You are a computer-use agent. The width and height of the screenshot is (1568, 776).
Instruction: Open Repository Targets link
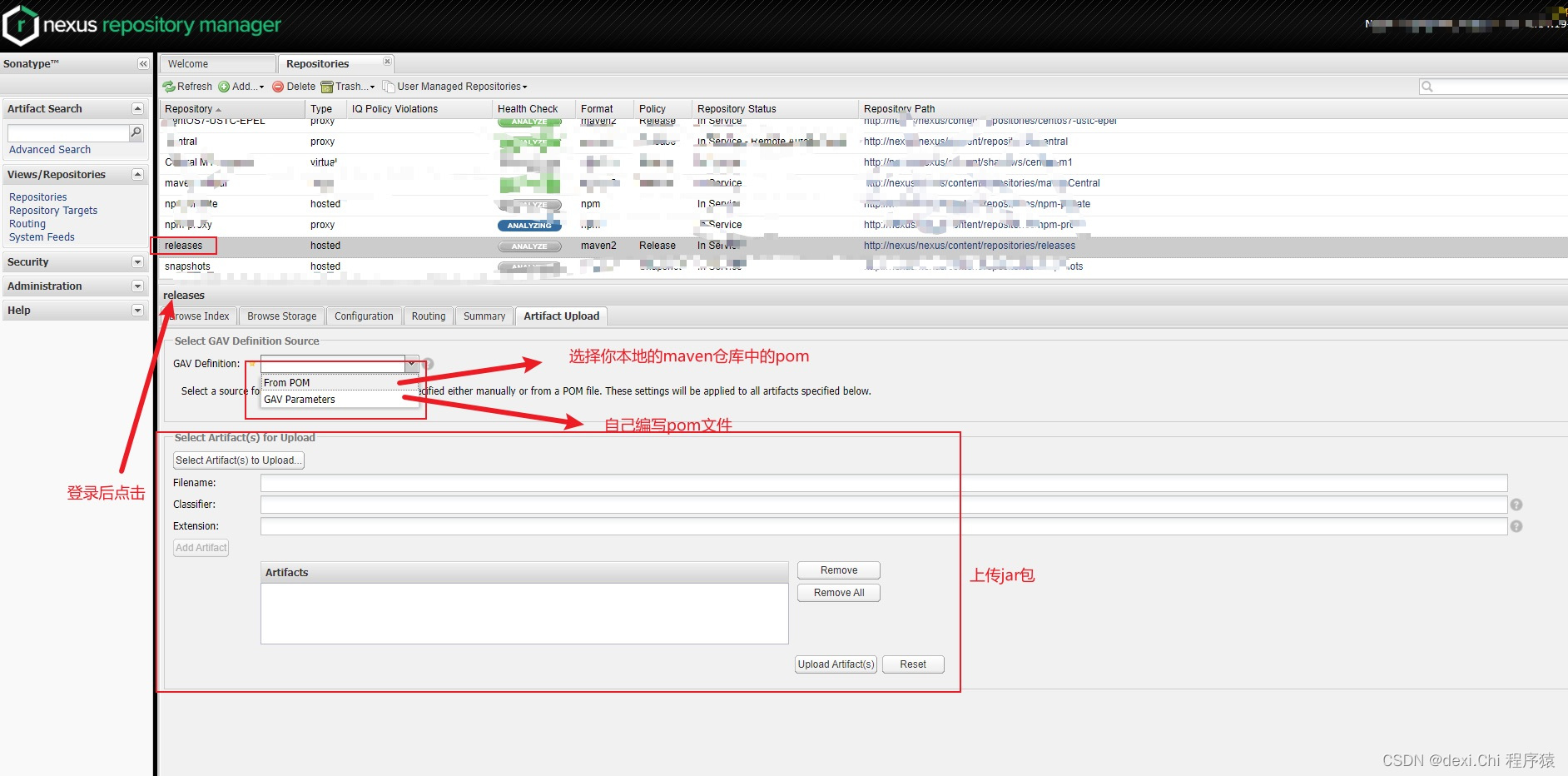point(53,211)
